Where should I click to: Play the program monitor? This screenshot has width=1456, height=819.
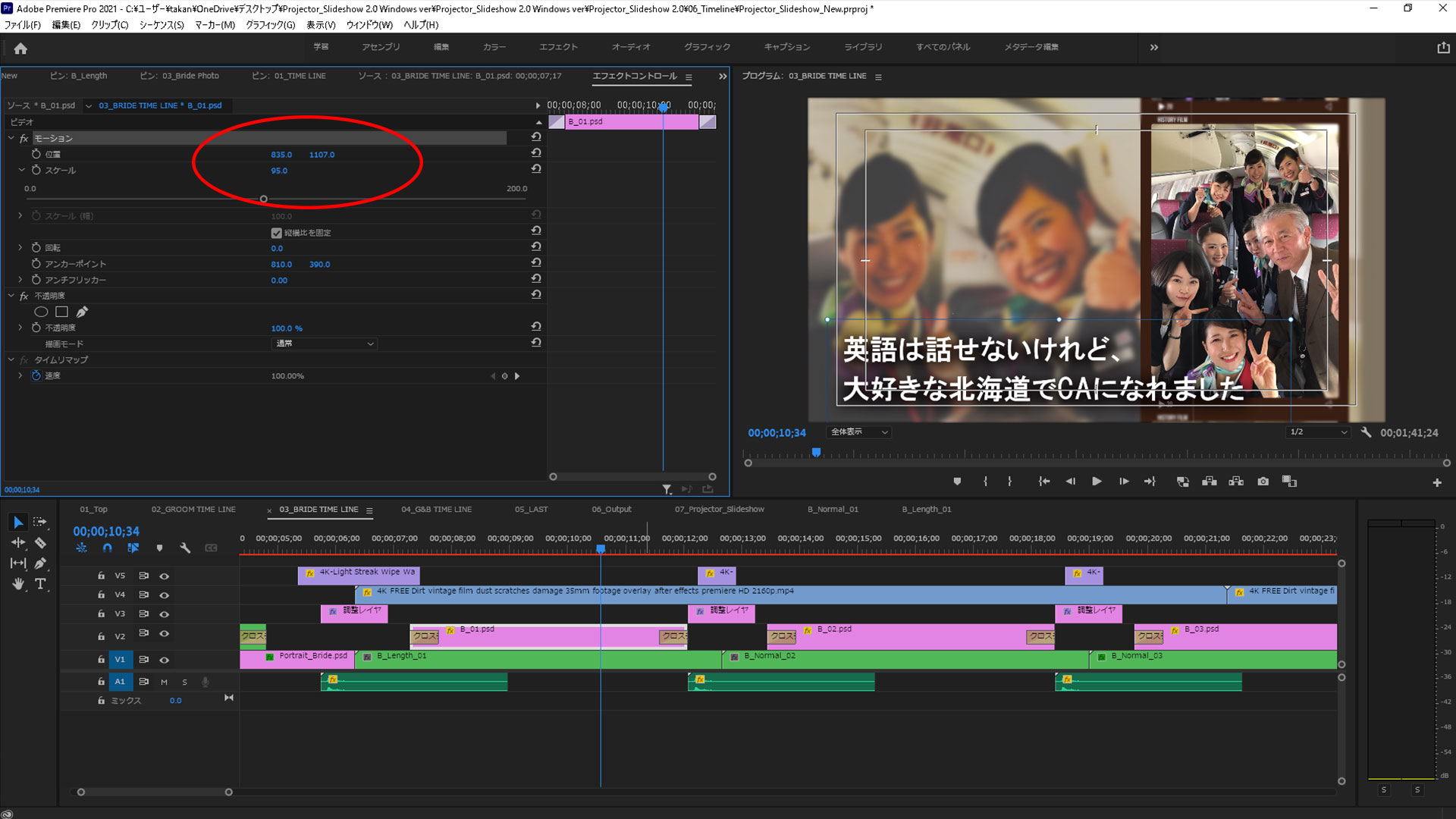[1097, 482]
